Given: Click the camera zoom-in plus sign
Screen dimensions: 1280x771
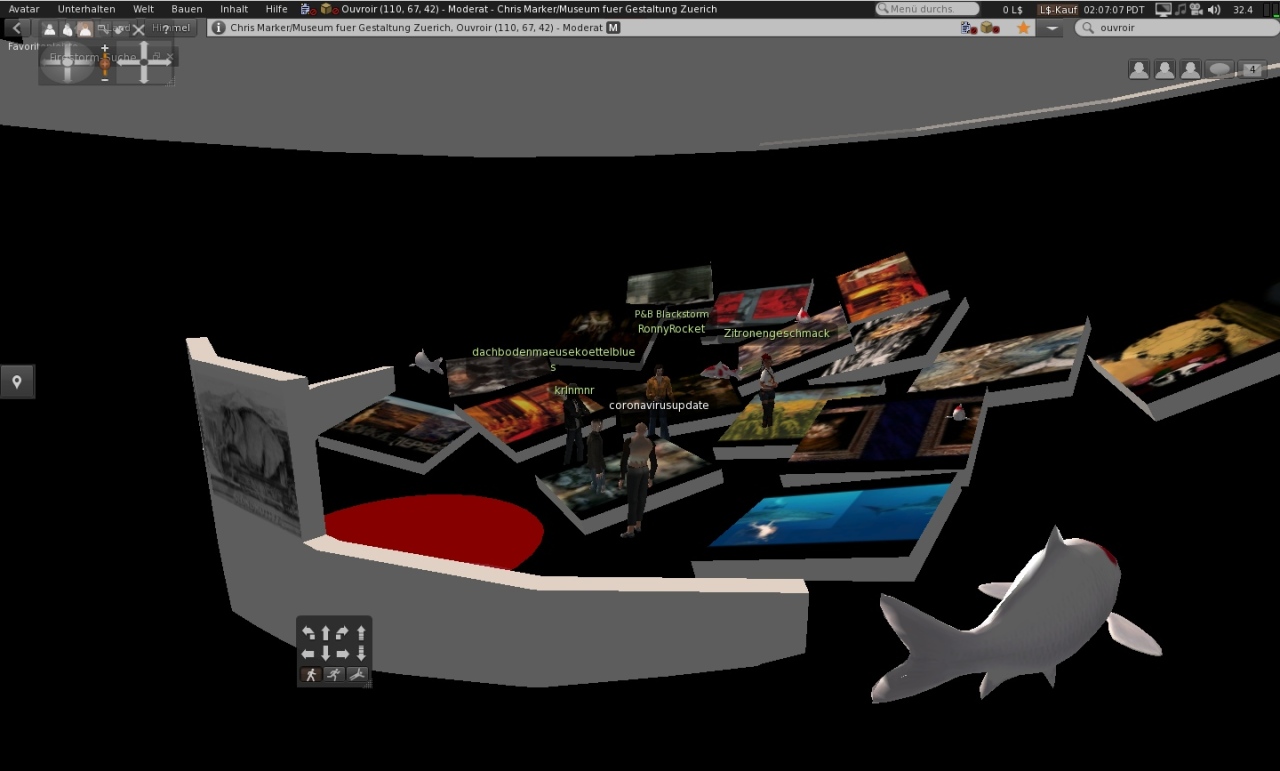Looking at the screenshot, I should (105, 48).
